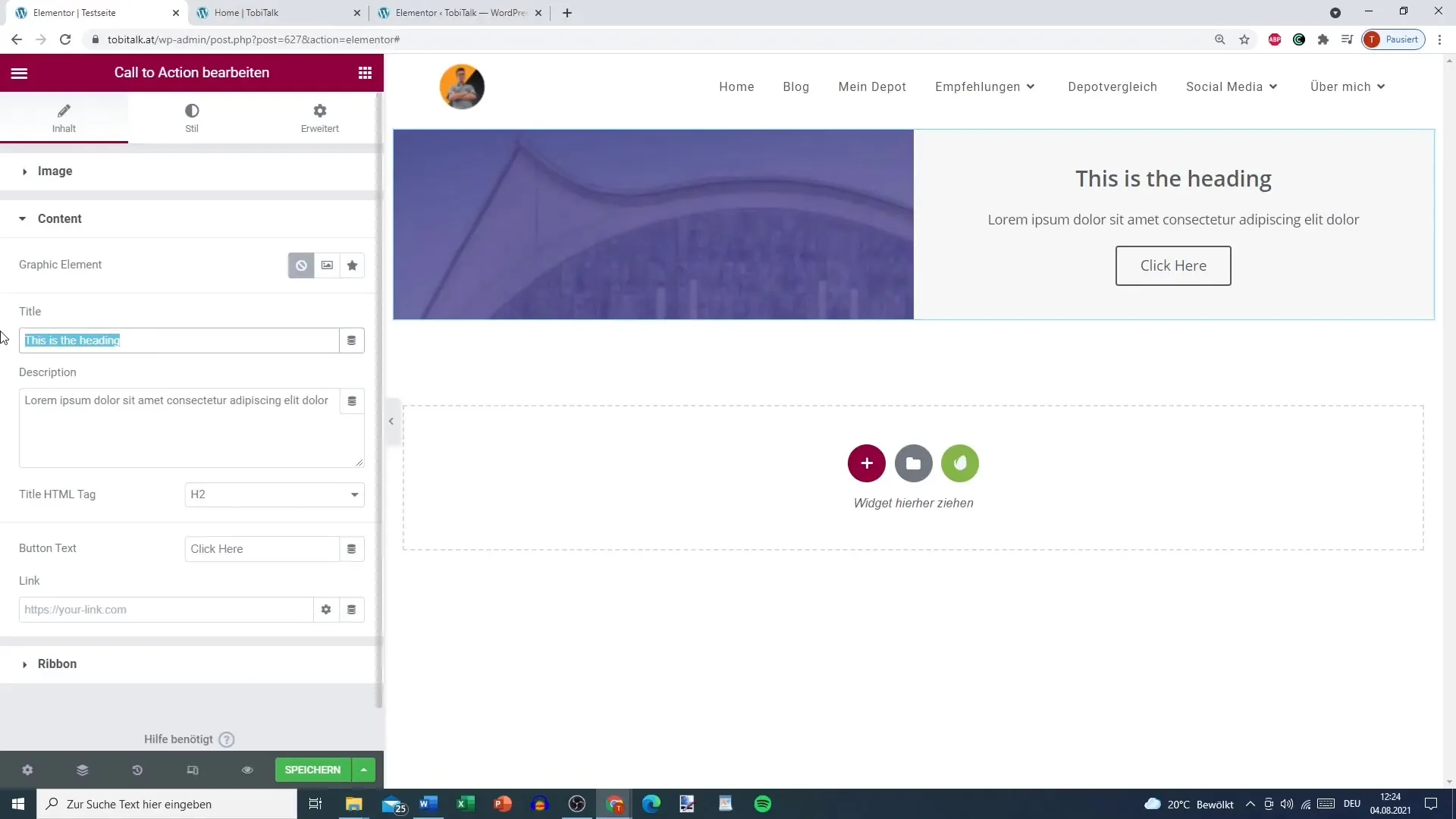
Task: Open the Title HTML Tag dropdown
Action: tap(275, 494)
